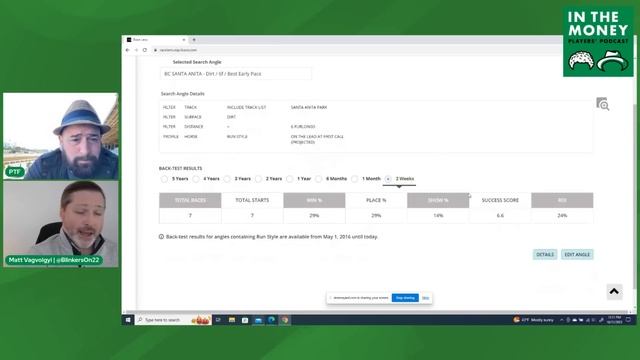Image resolution: width=640 pixels, height=360 pixels.
Task: Click the browser back arrow
Action: pos(128,50)
